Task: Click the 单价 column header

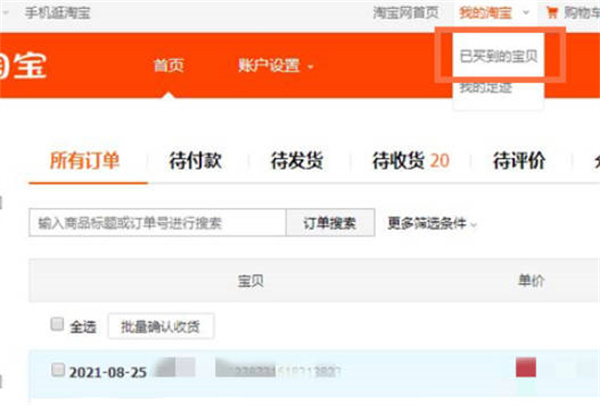Action: 531,281
